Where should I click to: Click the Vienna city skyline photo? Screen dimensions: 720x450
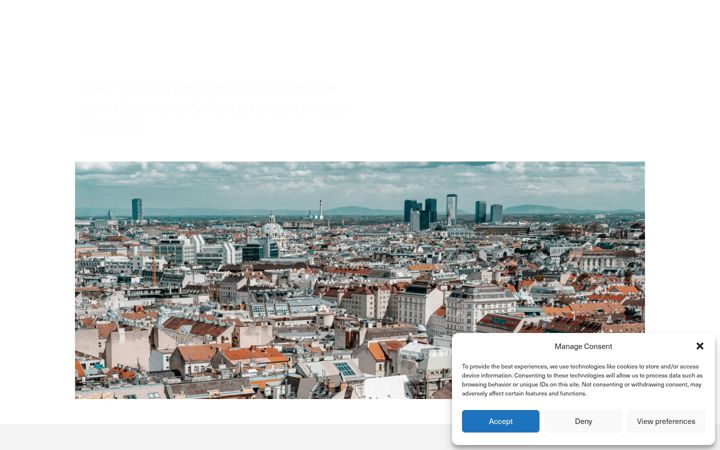360,280
